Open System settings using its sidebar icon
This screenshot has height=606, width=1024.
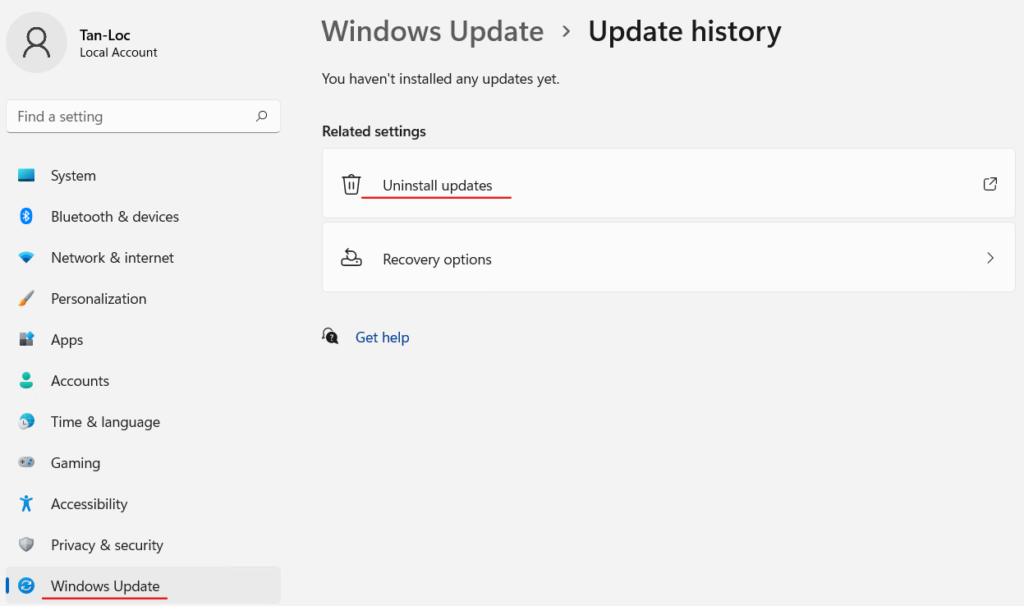(27, 175)
